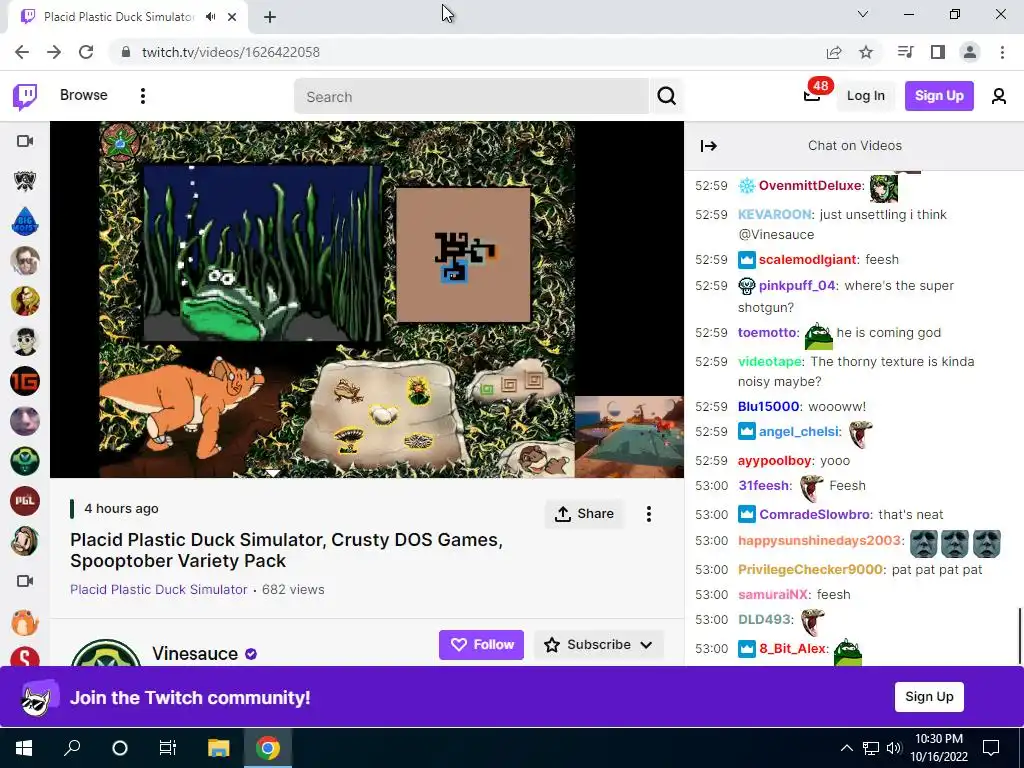Share this video
This screenshot has width=1024, height=768.
pos(584,514)
